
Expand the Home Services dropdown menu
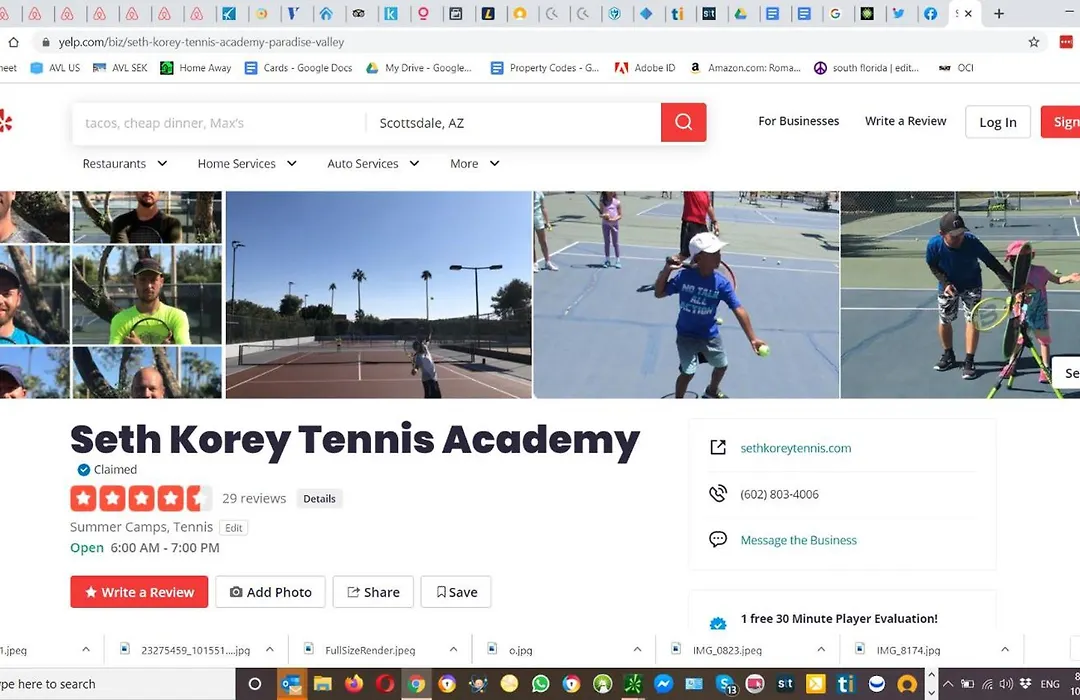(x=247, y=164)
